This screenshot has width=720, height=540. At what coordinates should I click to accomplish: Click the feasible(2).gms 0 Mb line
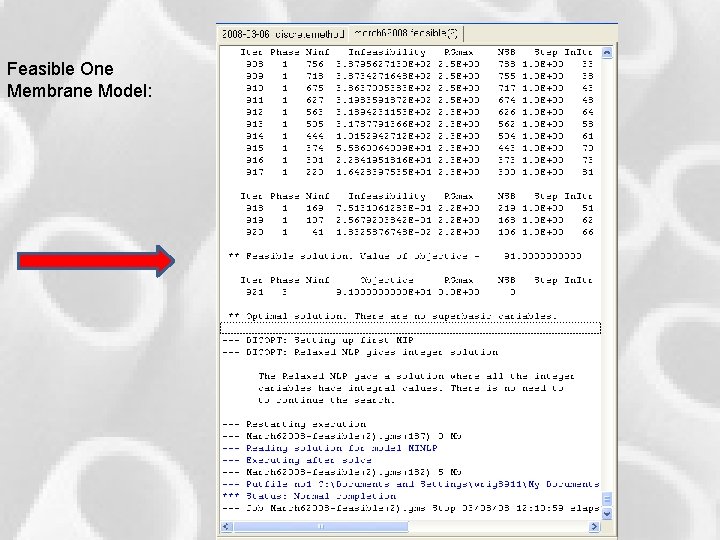tap(342, 436)
